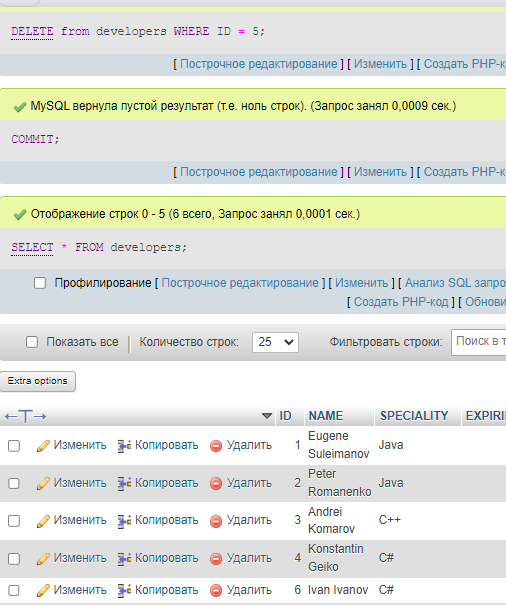Click the pencil edit icon for Konstantin Geiko row
This screenshot has height=605, width=506.
pos(43,558)
